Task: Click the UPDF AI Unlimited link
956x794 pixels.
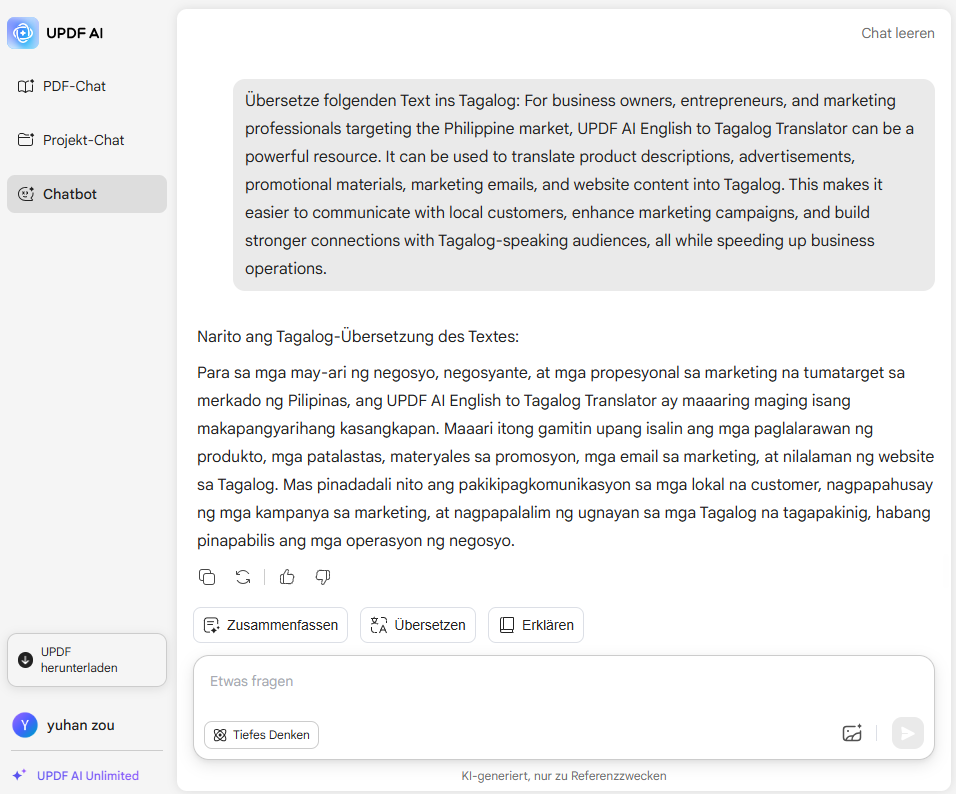Action: [88, 776]
